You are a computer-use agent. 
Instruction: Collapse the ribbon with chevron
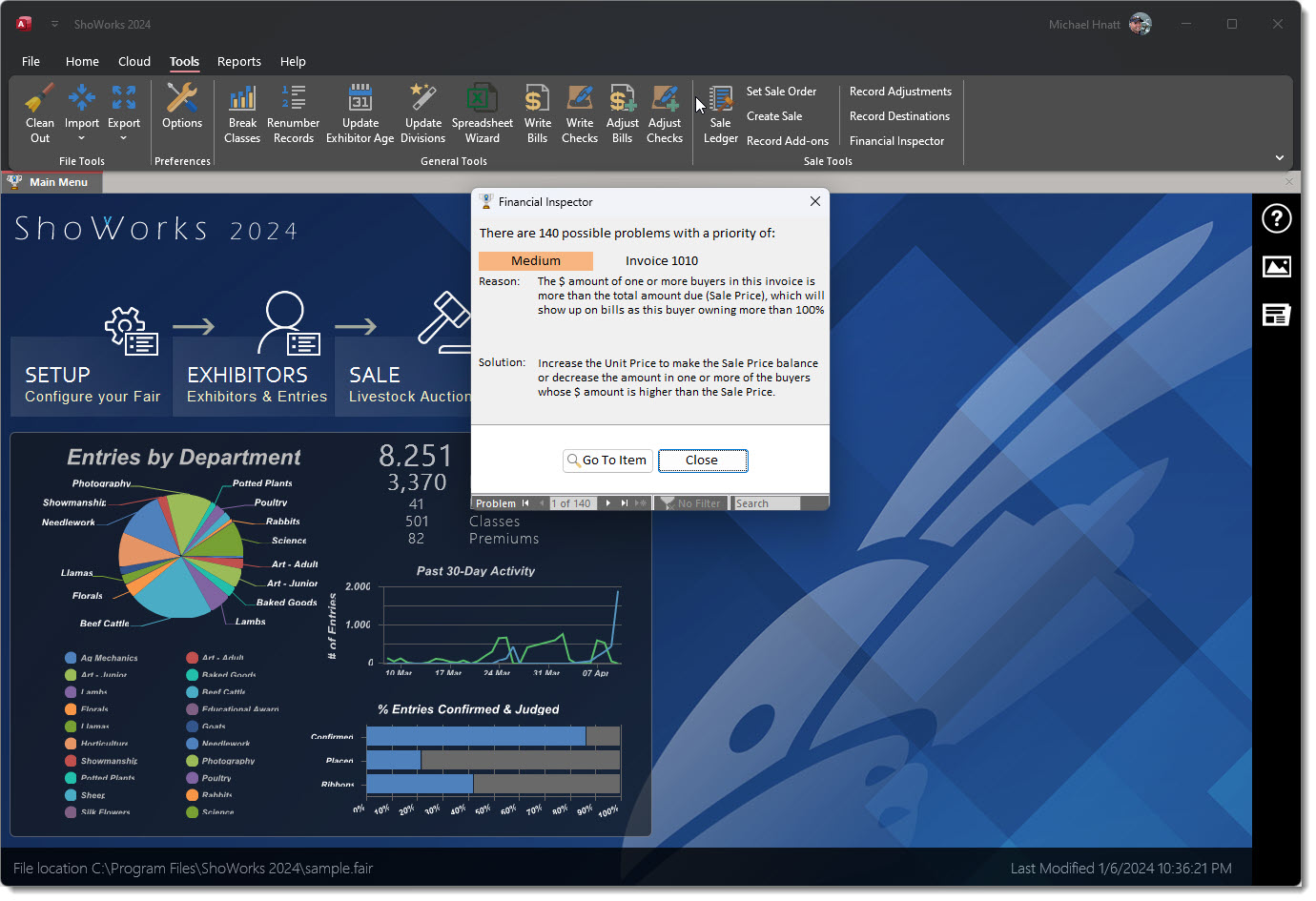(x=1279, y=158)
